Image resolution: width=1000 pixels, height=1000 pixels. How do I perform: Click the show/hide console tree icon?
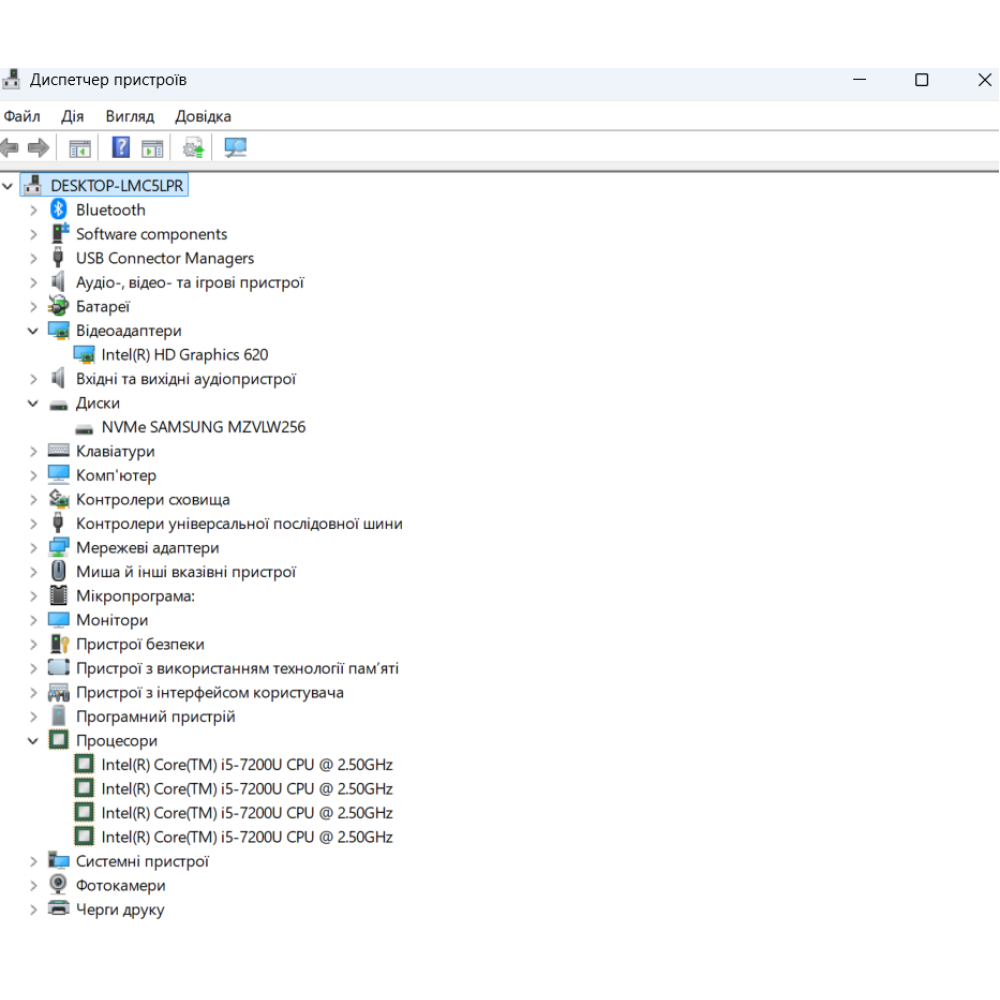pos(80,148)
